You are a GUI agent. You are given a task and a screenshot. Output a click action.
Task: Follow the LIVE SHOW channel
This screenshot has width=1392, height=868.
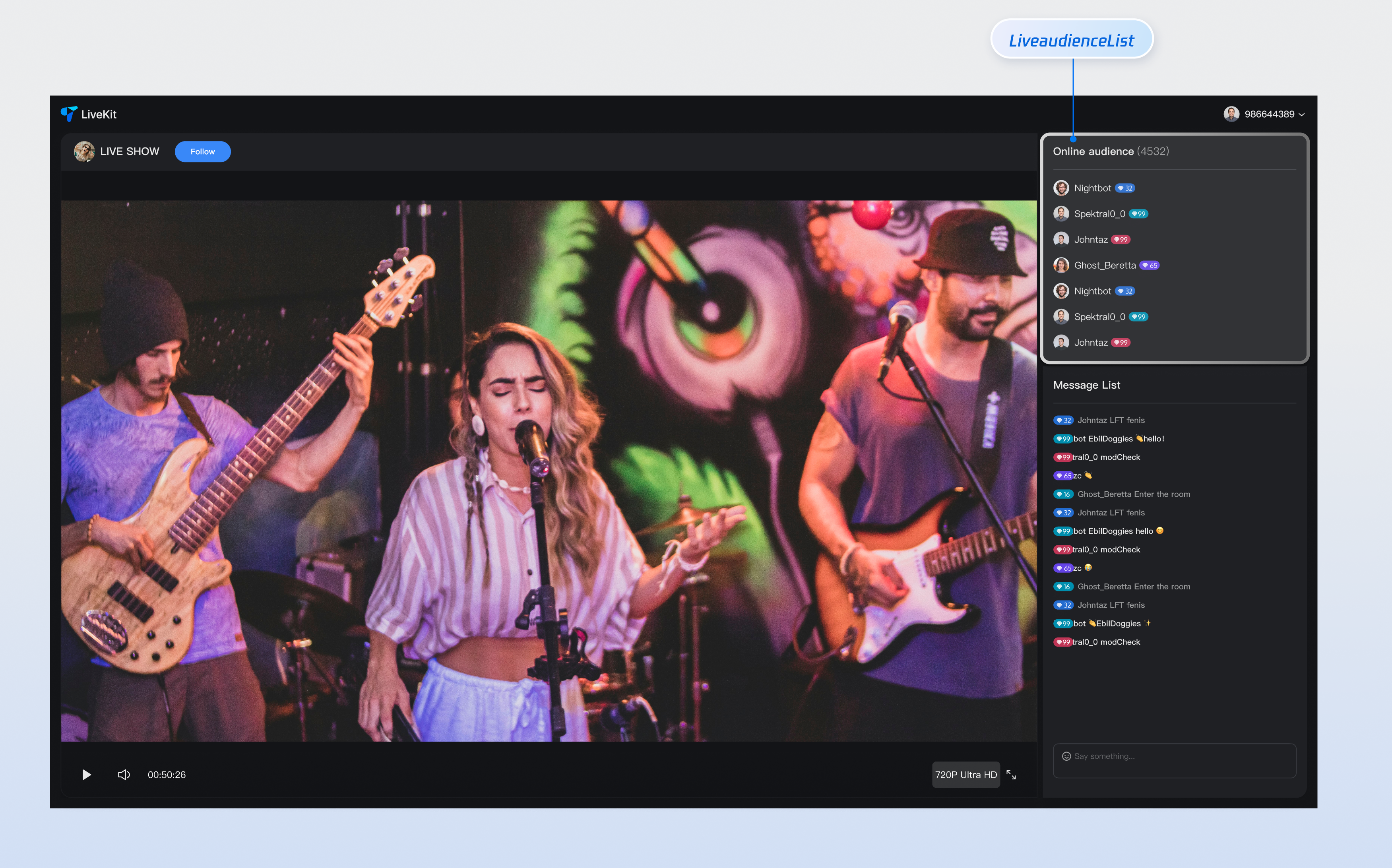(x=203, y=151)
